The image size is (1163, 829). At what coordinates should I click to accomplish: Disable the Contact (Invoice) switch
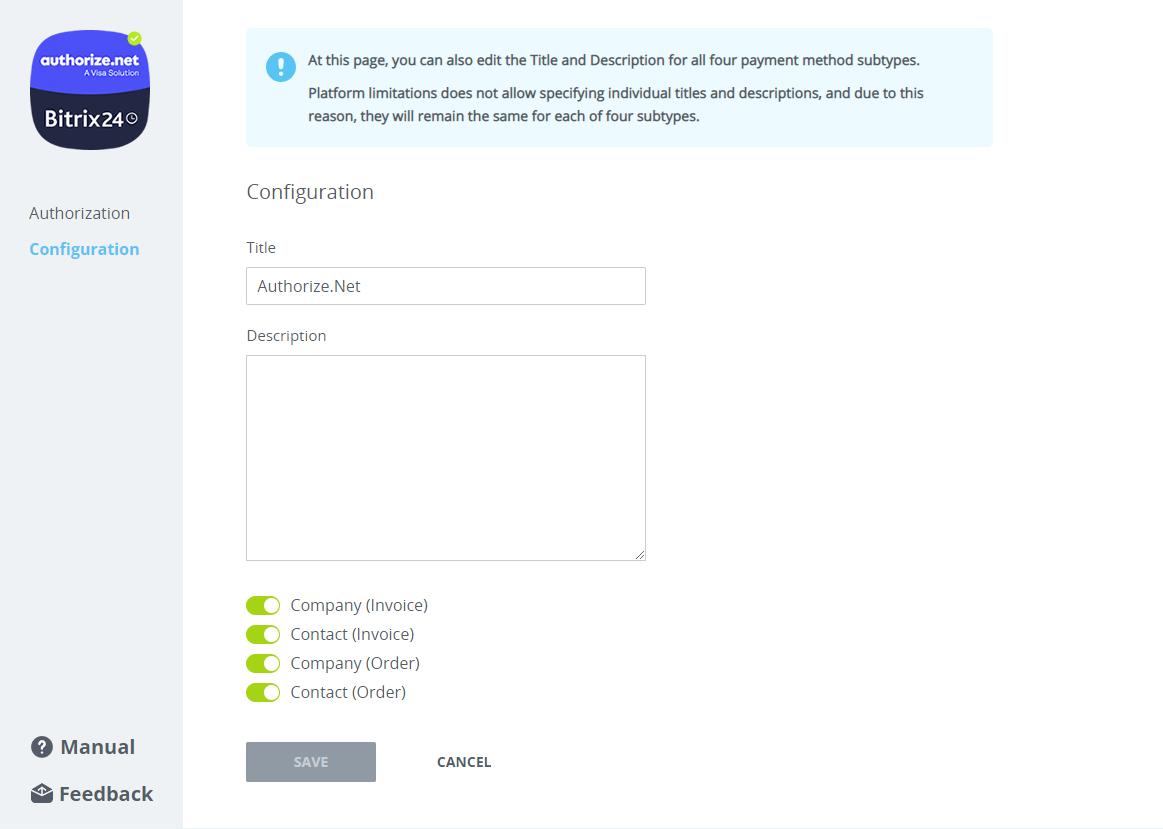(263, 634)
